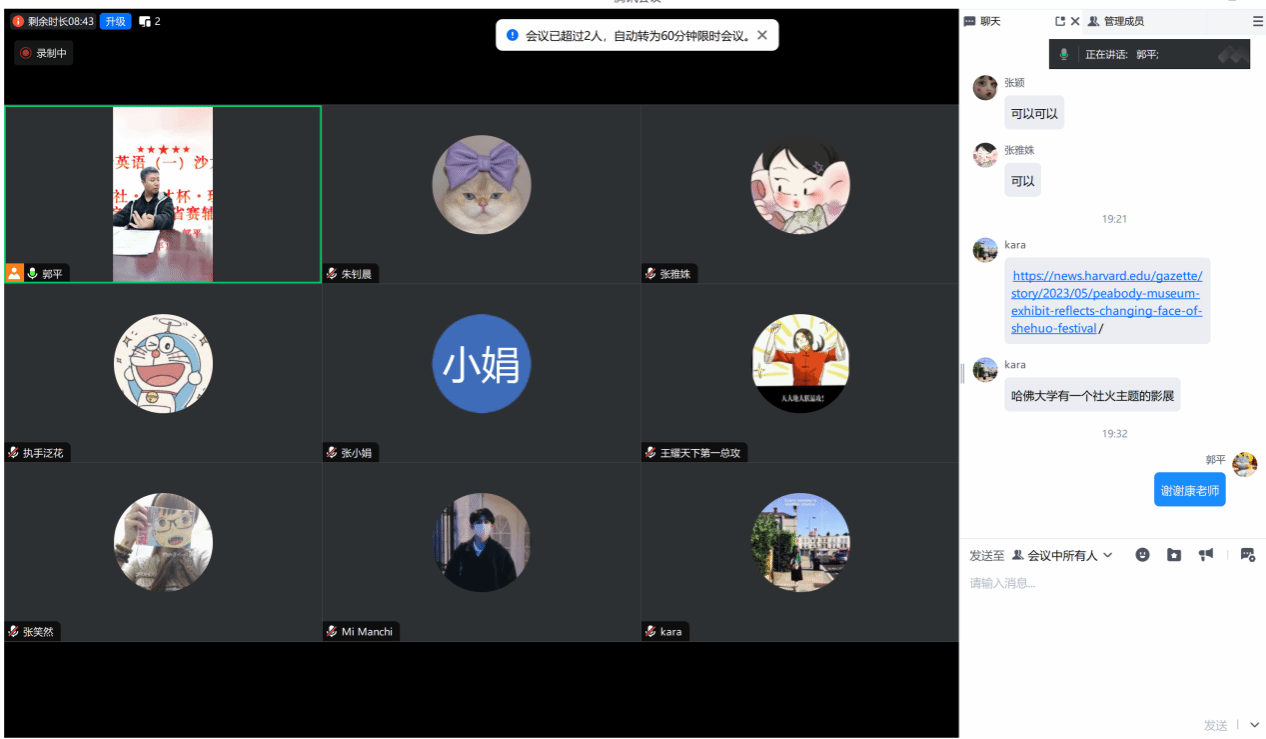
Task: Open the hamburger menu in member panel
Action: click(1258, 21)
